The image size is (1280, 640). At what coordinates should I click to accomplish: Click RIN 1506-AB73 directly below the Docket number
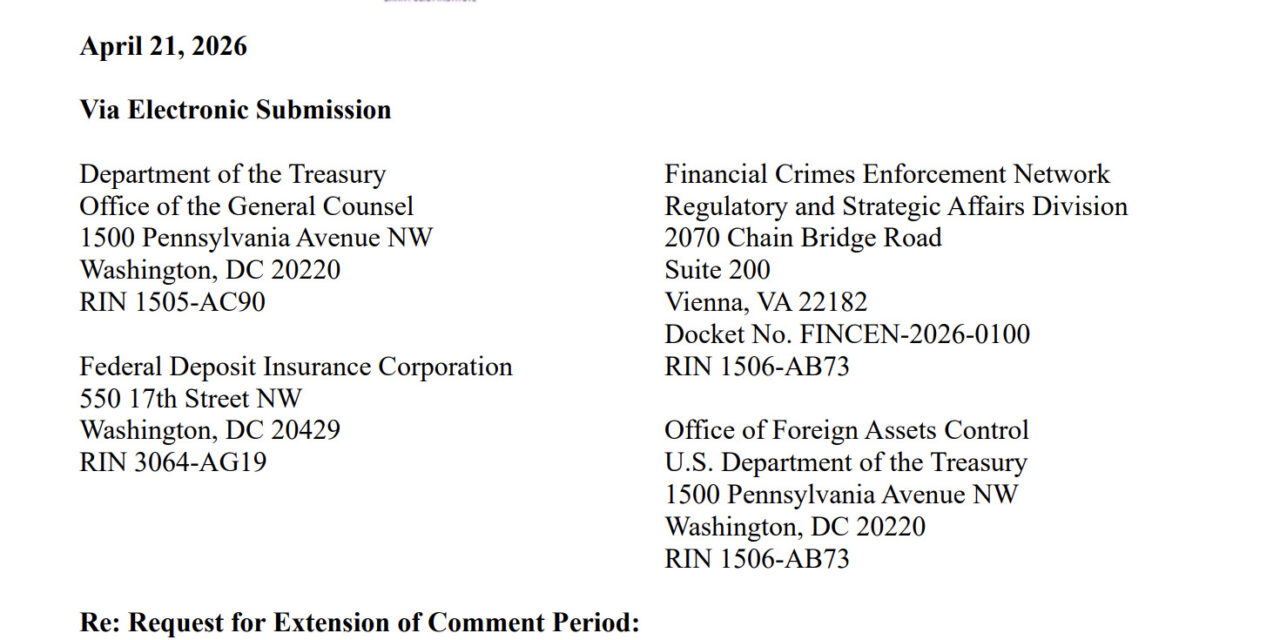click(x=757, y=366)
